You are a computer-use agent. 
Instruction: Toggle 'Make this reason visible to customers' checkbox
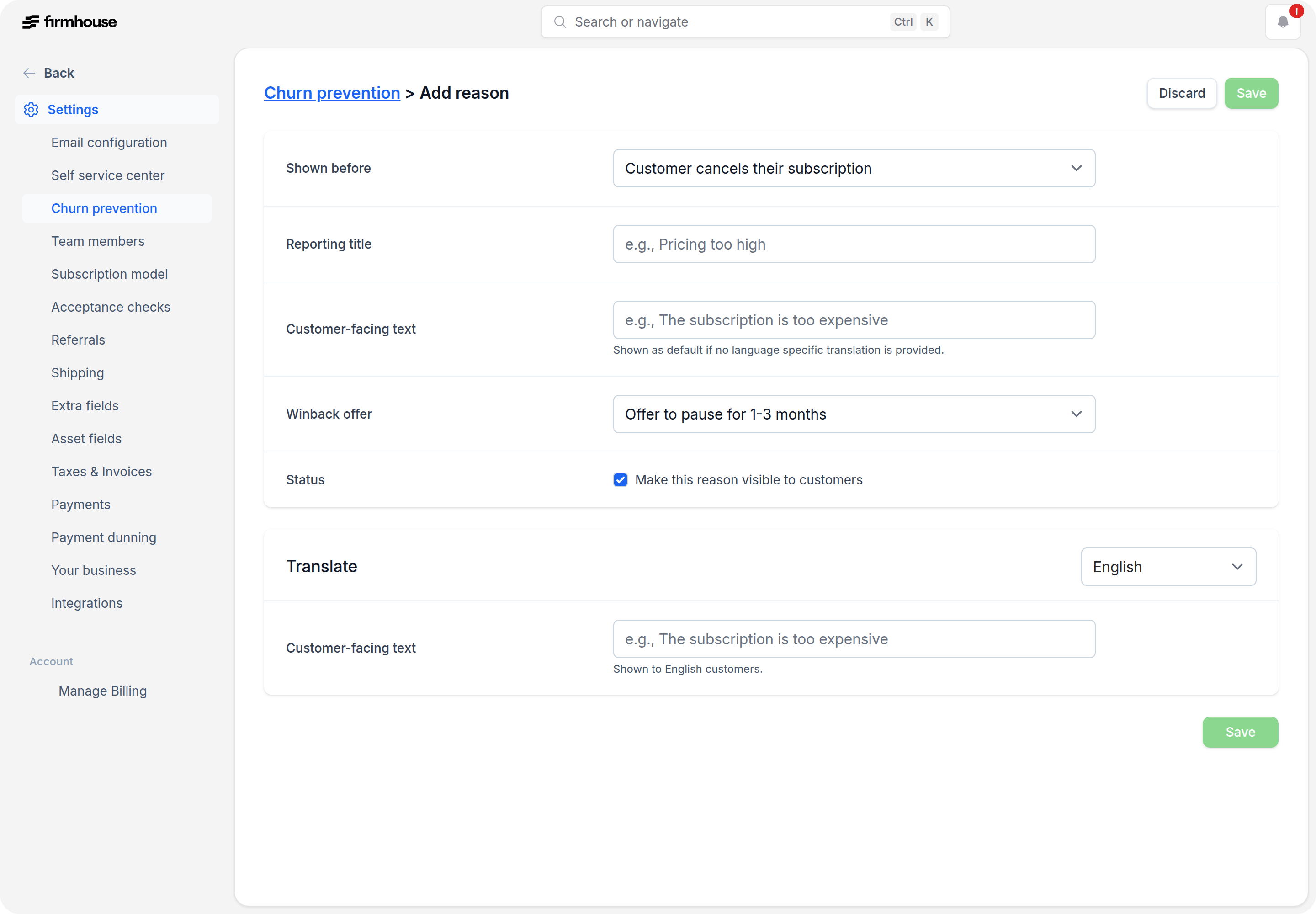point(620,480)
